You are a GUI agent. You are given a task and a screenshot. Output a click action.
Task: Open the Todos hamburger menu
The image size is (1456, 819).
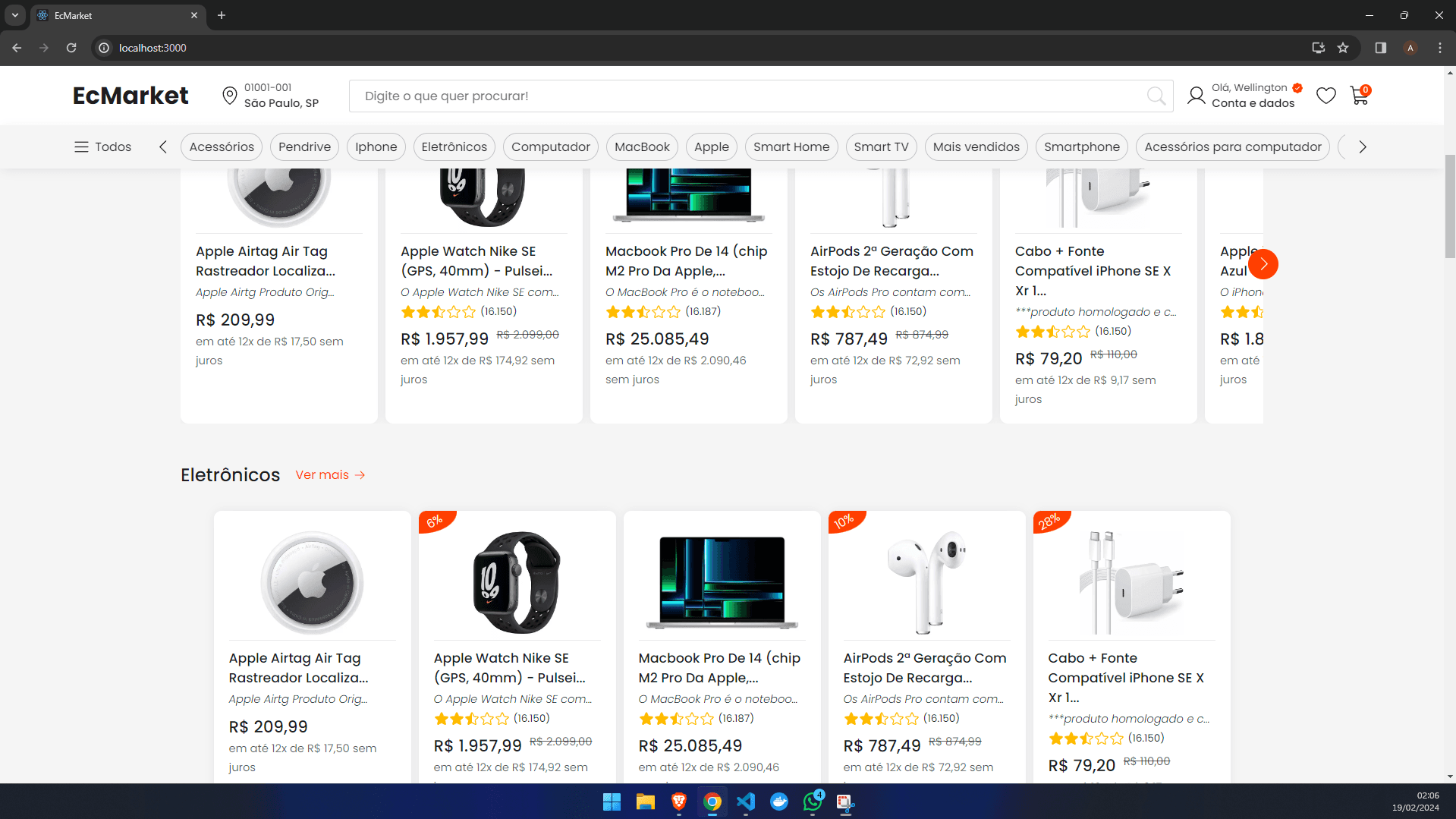[102, 146]
